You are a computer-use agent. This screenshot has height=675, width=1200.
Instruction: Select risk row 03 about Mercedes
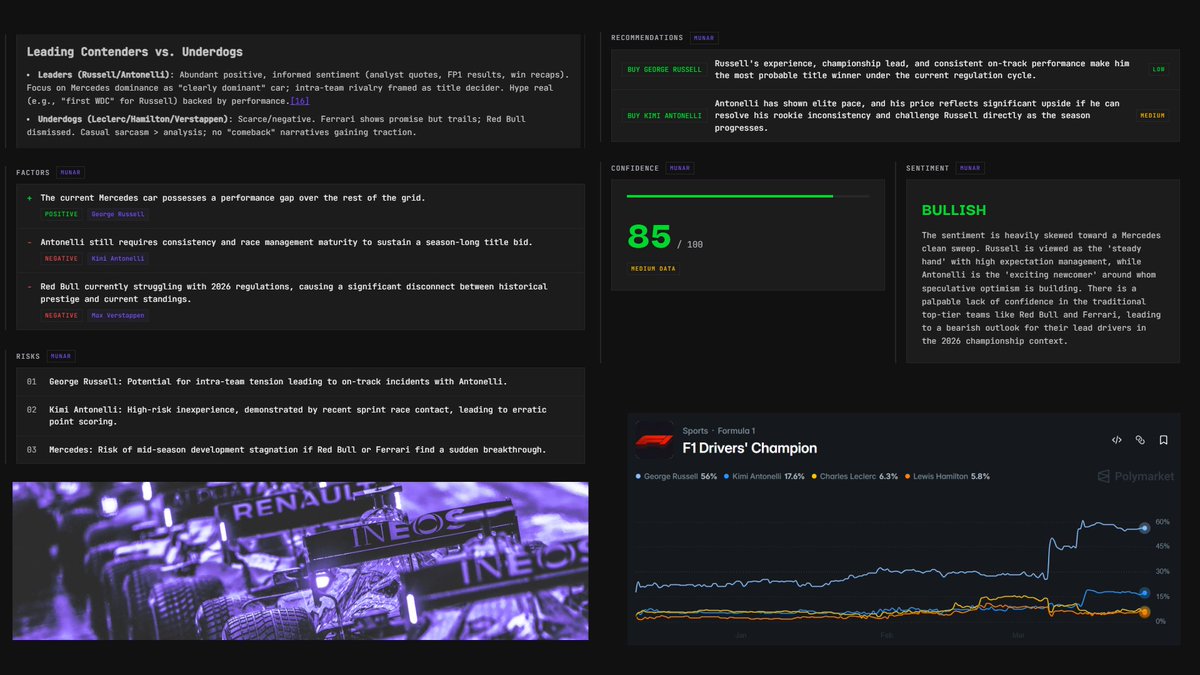point(301,450)
